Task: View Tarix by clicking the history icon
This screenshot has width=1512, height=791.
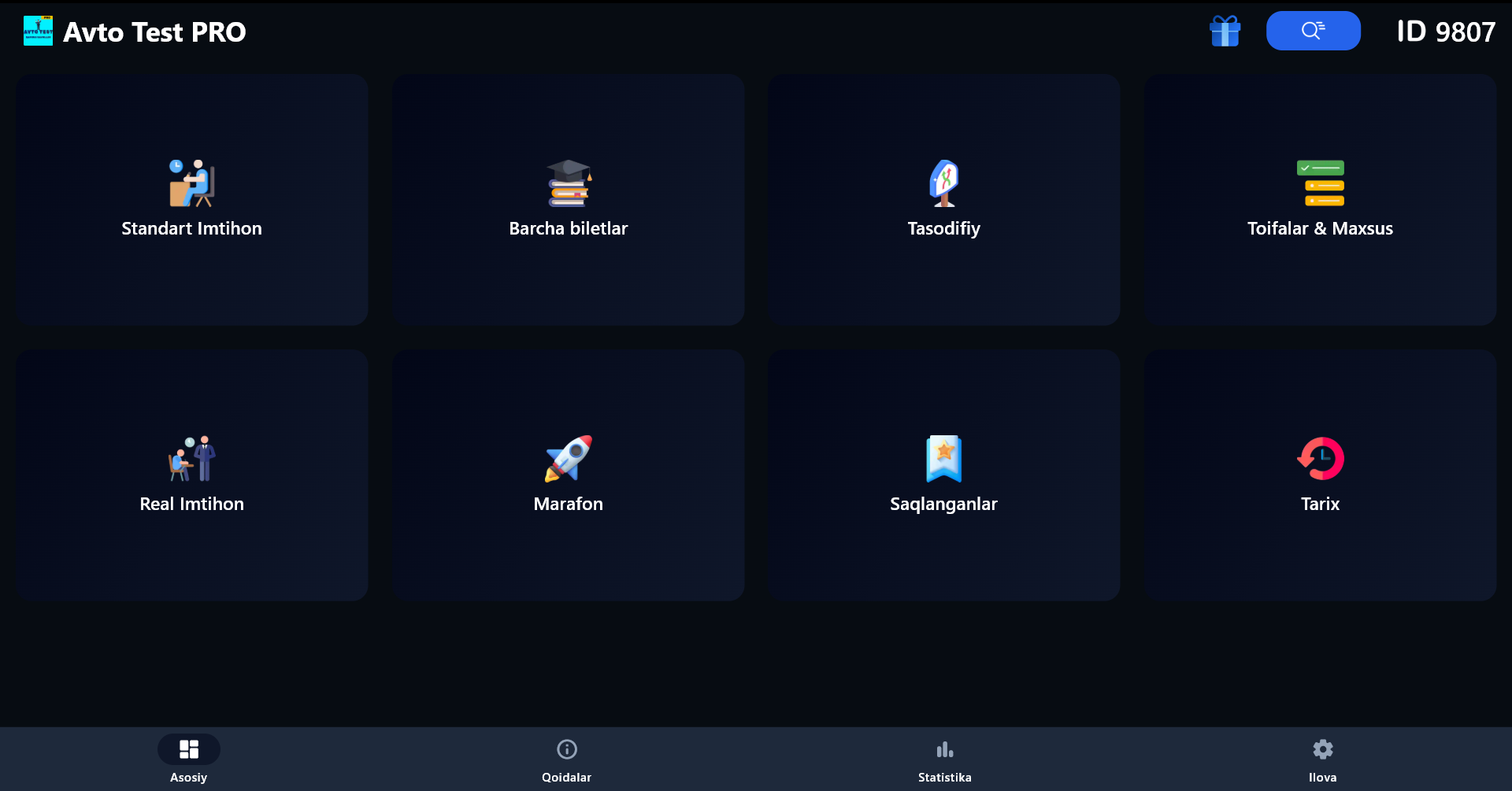Action: [x=1321, y=459]
